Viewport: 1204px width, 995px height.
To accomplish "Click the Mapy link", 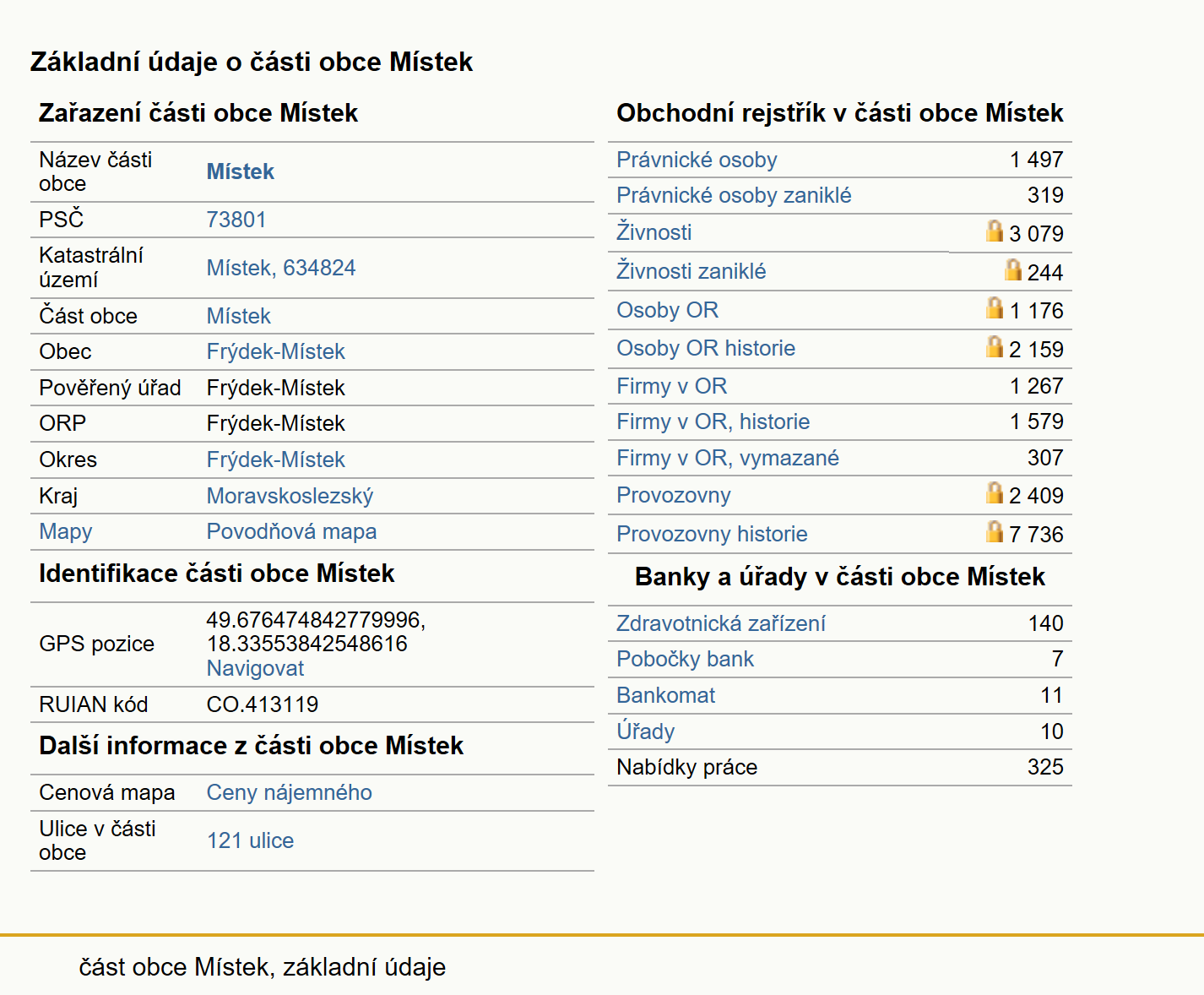I will pyautogui.click(x=66, y=531).
